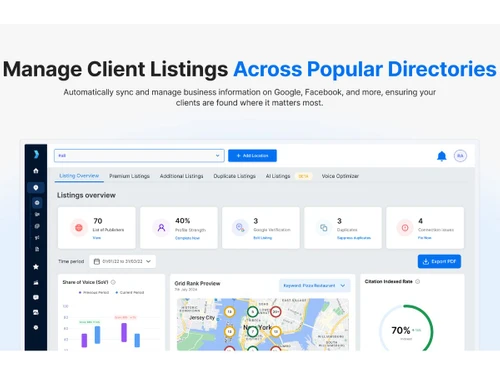Screen dimensions: 500x375
Task: Click the Duplicates copy icon
Action: 323,228
